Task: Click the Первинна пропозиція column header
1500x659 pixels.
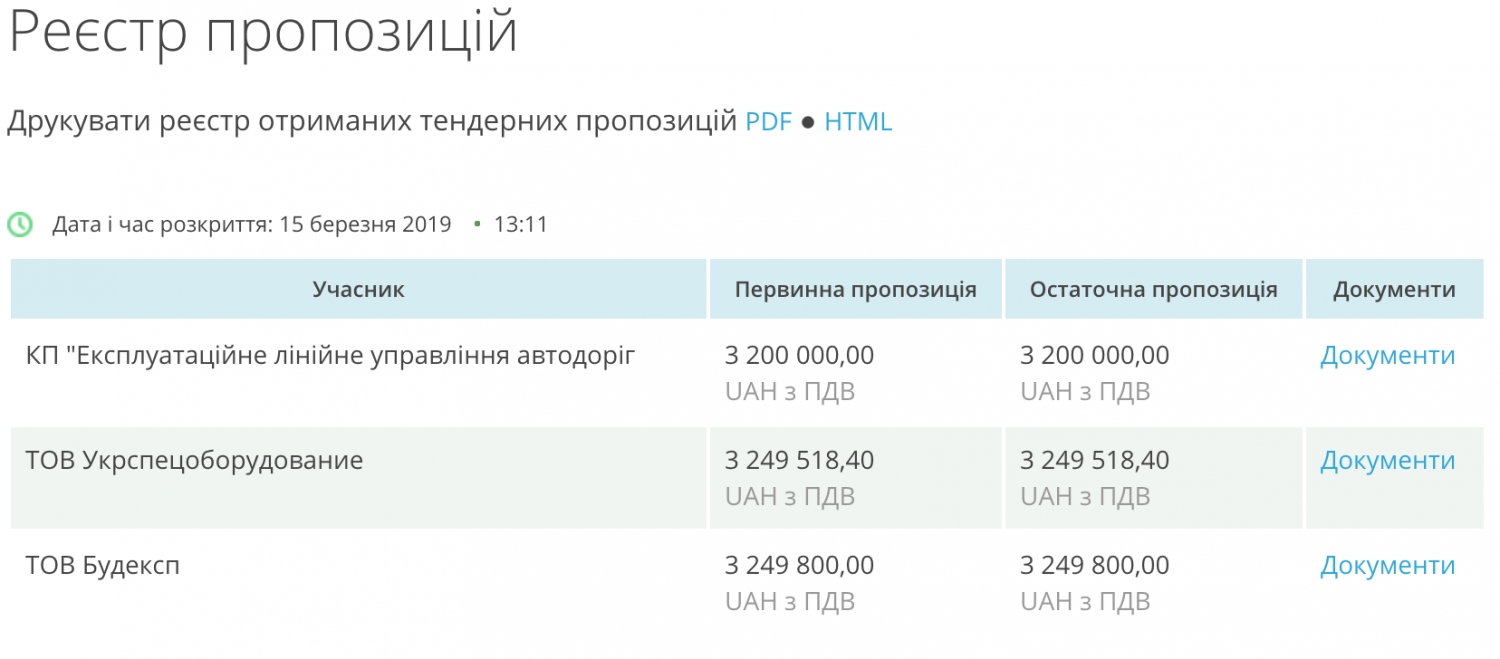Action: coord(855,290)
